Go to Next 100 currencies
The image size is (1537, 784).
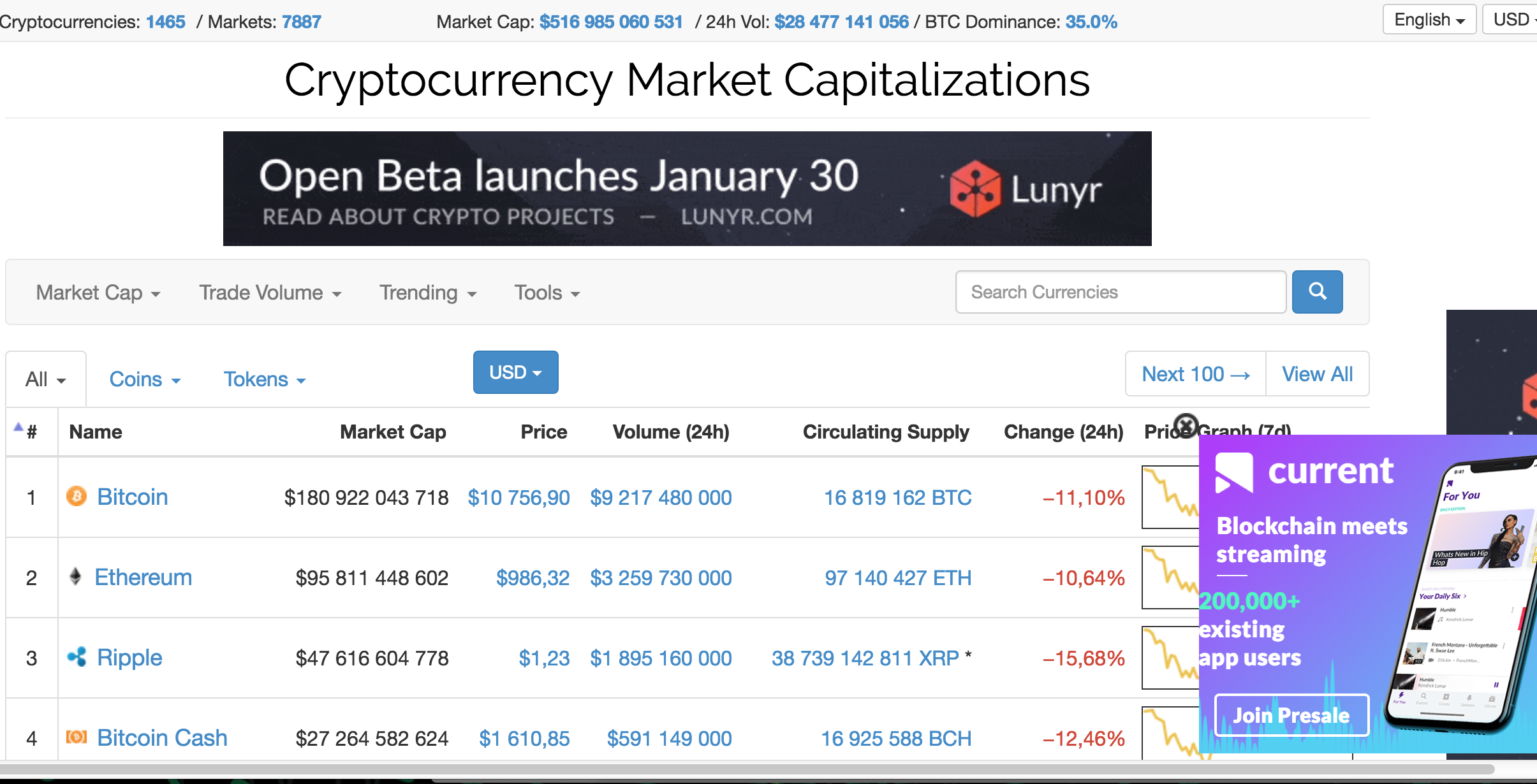[1196, 374]
